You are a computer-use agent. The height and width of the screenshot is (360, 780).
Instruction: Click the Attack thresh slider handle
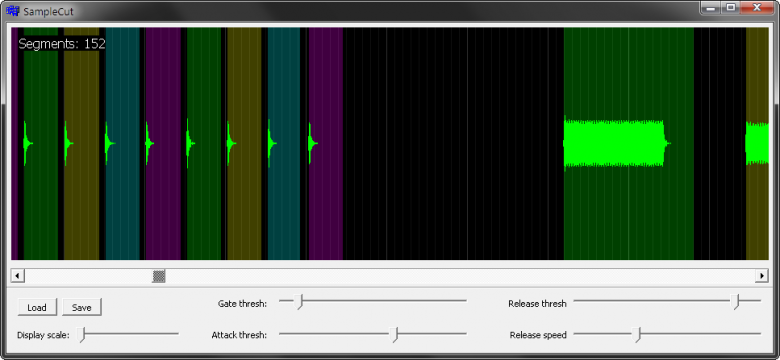coord(395,335)
